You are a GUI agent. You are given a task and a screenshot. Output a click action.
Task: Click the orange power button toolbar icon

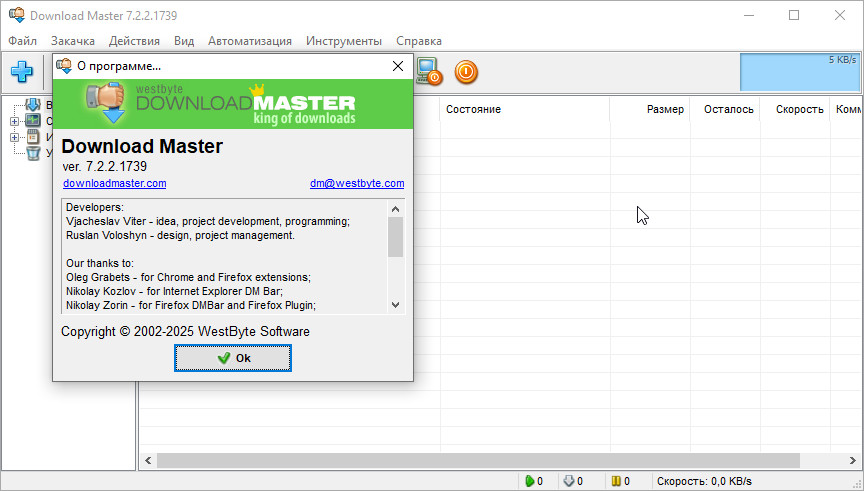pyautogui.click(x=466, y=72)
